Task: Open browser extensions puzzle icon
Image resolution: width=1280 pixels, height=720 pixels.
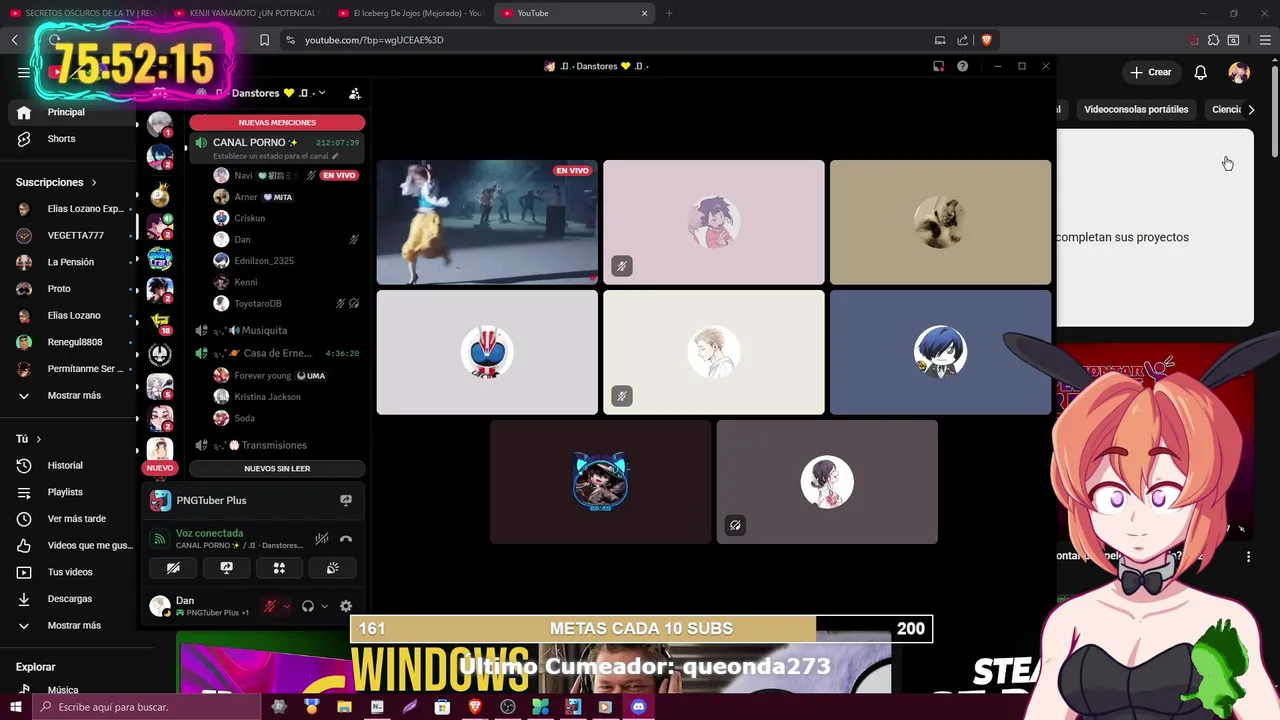Action: (1213, 40)
